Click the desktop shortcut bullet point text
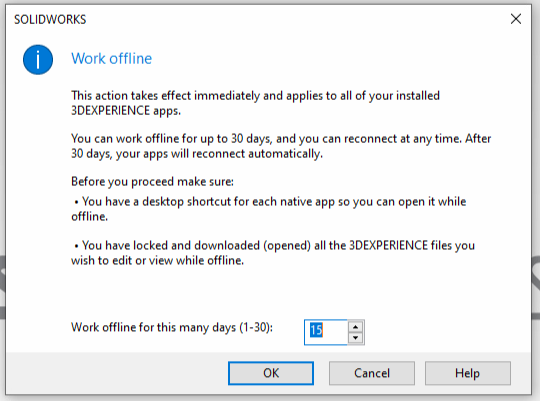 [269, 209]
